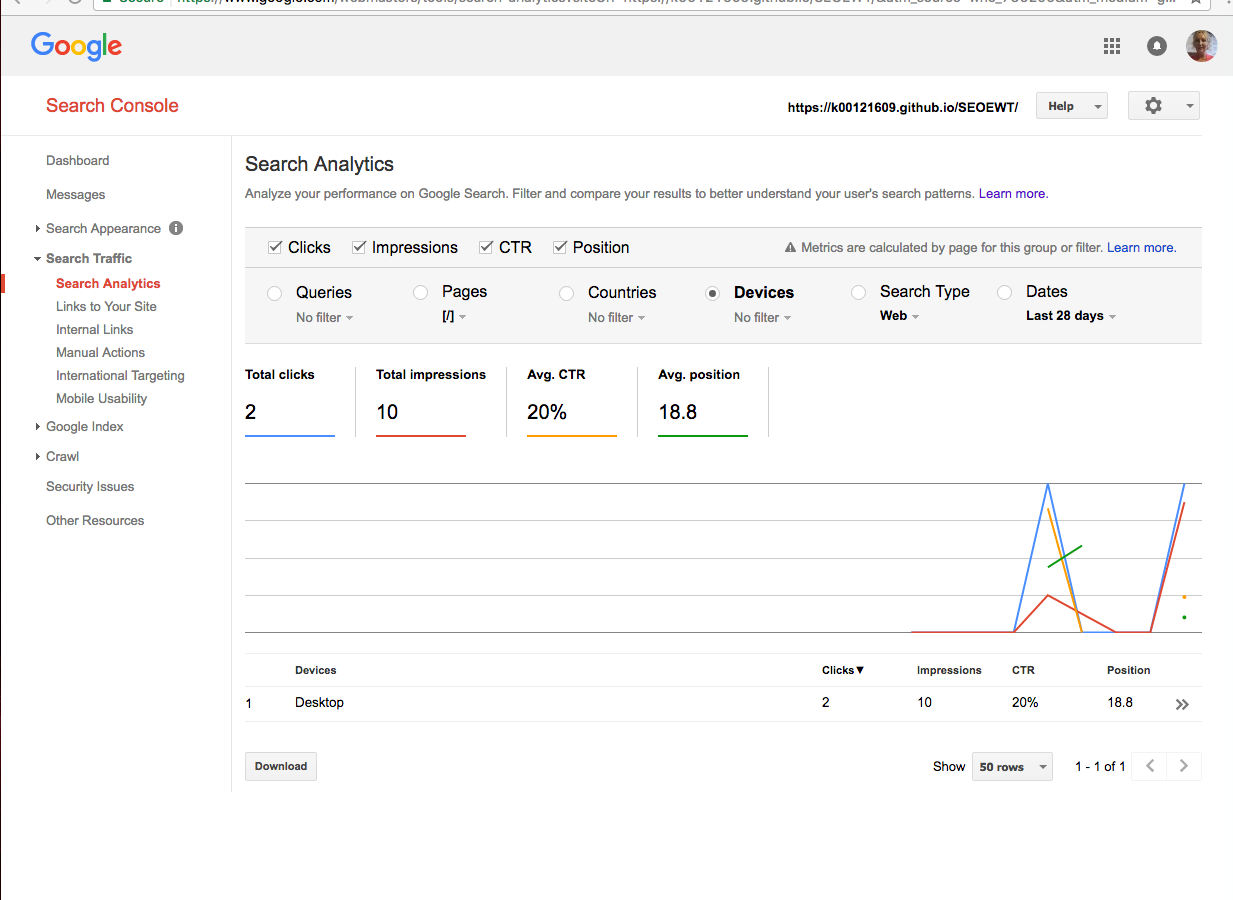Screen dimensions: 1233x900
Task: Collapse the Search Traffic section
Action: [x=37, y=259]
